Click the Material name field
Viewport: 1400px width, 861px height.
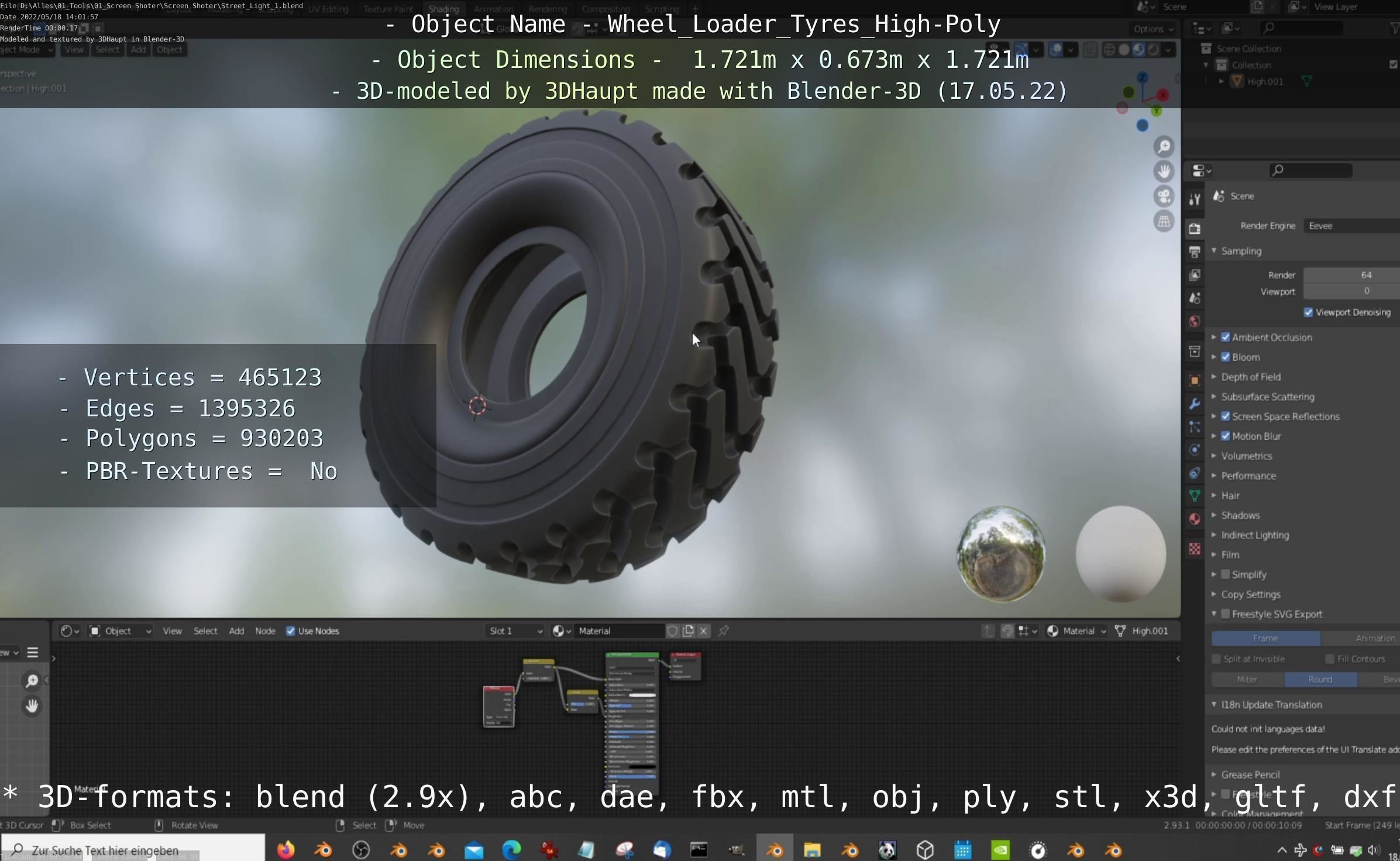coord(620,631)
